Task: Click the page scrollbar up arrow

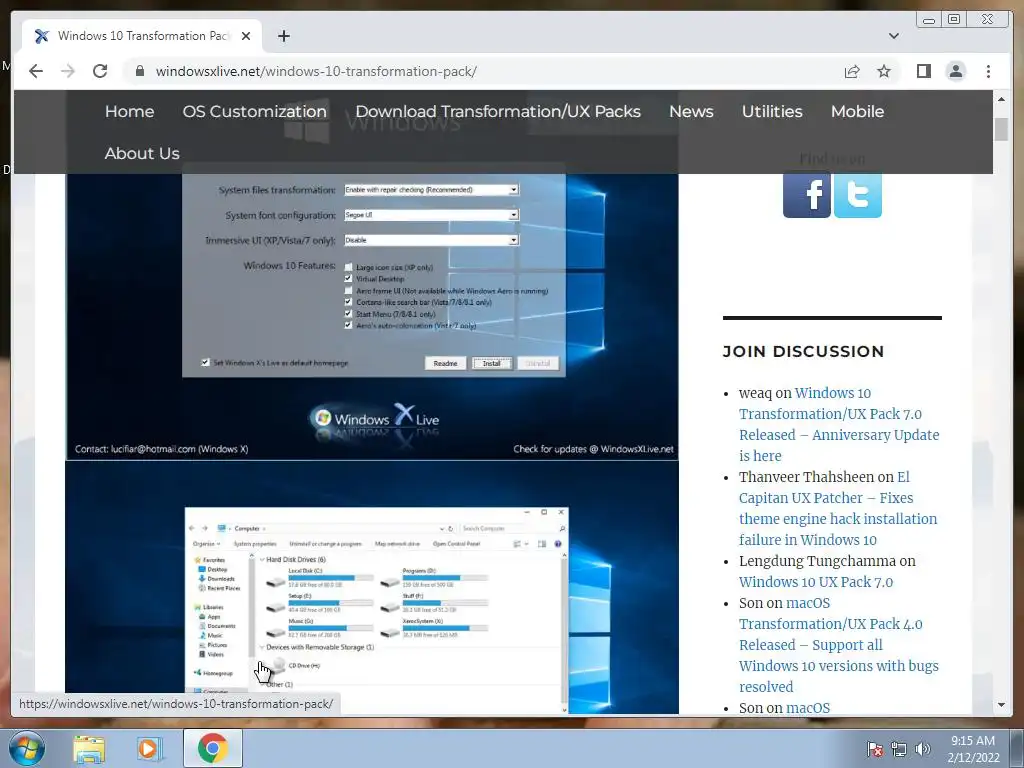Action: pos(1001,99)
